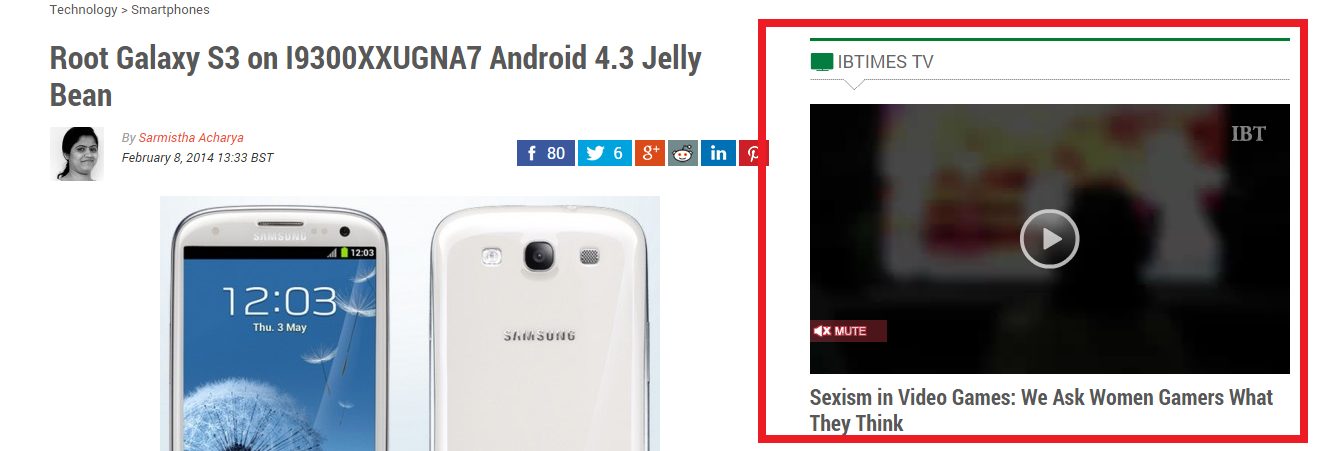Open author Sarmistha Acharya's profile link
This screenshot has height=451, width=1328.
pyautogui.click(x=190, y=138)
